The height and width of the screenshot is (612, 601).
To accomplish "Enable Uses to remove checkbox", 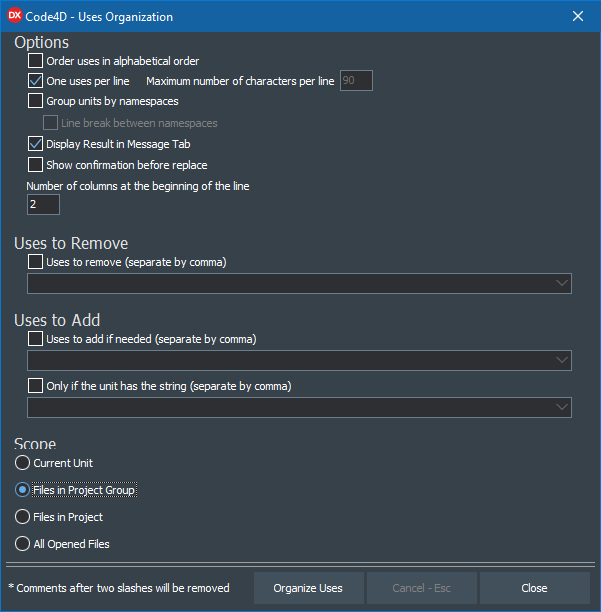I will coord(36,262).
